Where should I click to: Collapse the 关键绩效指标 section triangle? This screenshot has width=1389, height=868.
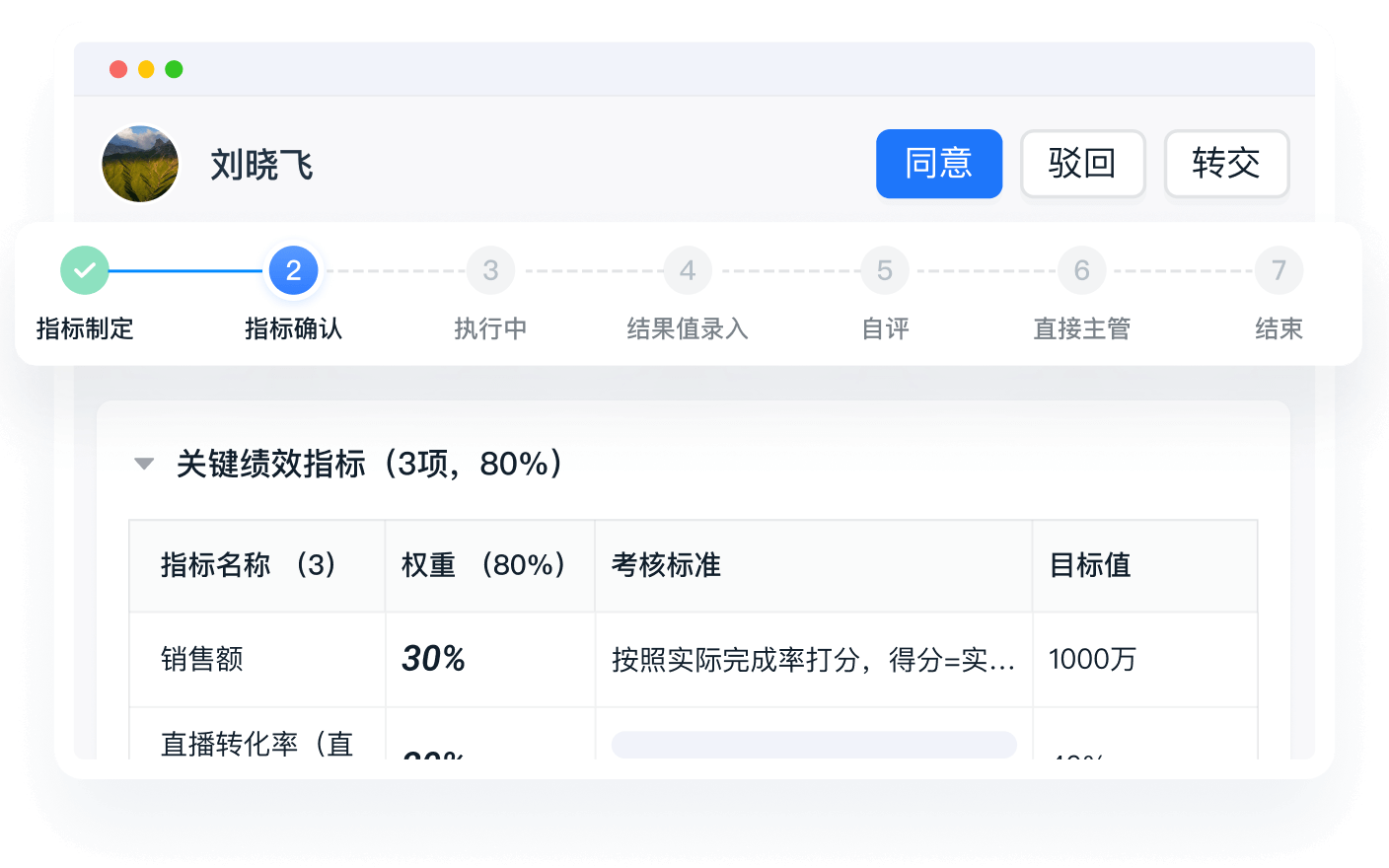pyautogui.click(x=144, y=463)
